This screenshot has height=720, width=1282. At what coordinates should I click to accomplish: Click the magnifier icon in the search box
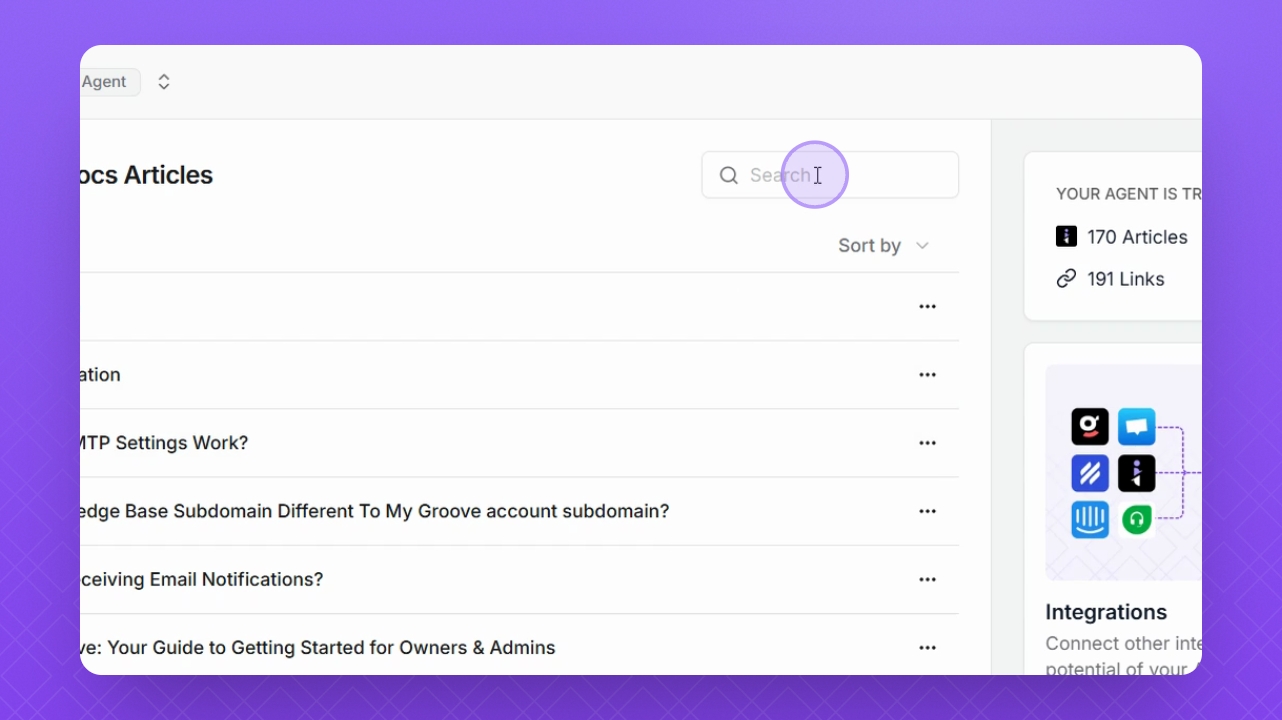tap(729, 176)
